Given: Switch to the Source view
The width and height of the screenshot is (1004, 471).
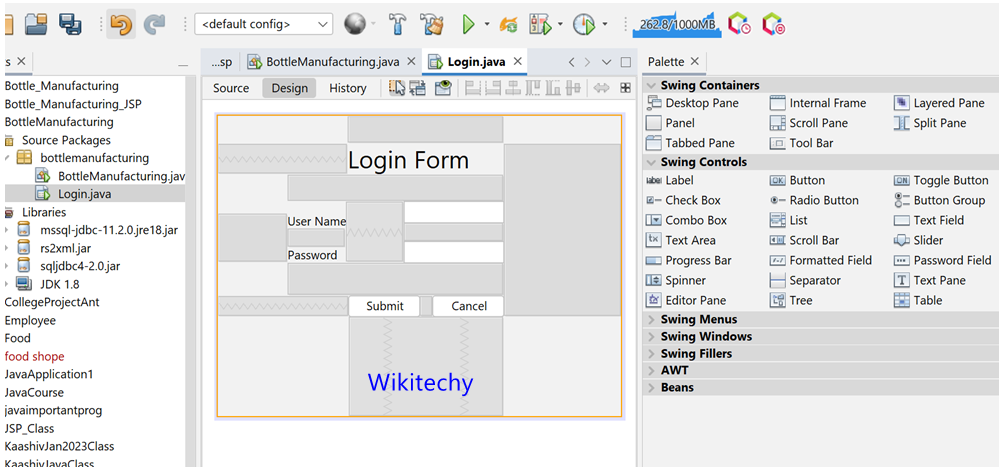Looking at the screenshot, I should point(231,88).
